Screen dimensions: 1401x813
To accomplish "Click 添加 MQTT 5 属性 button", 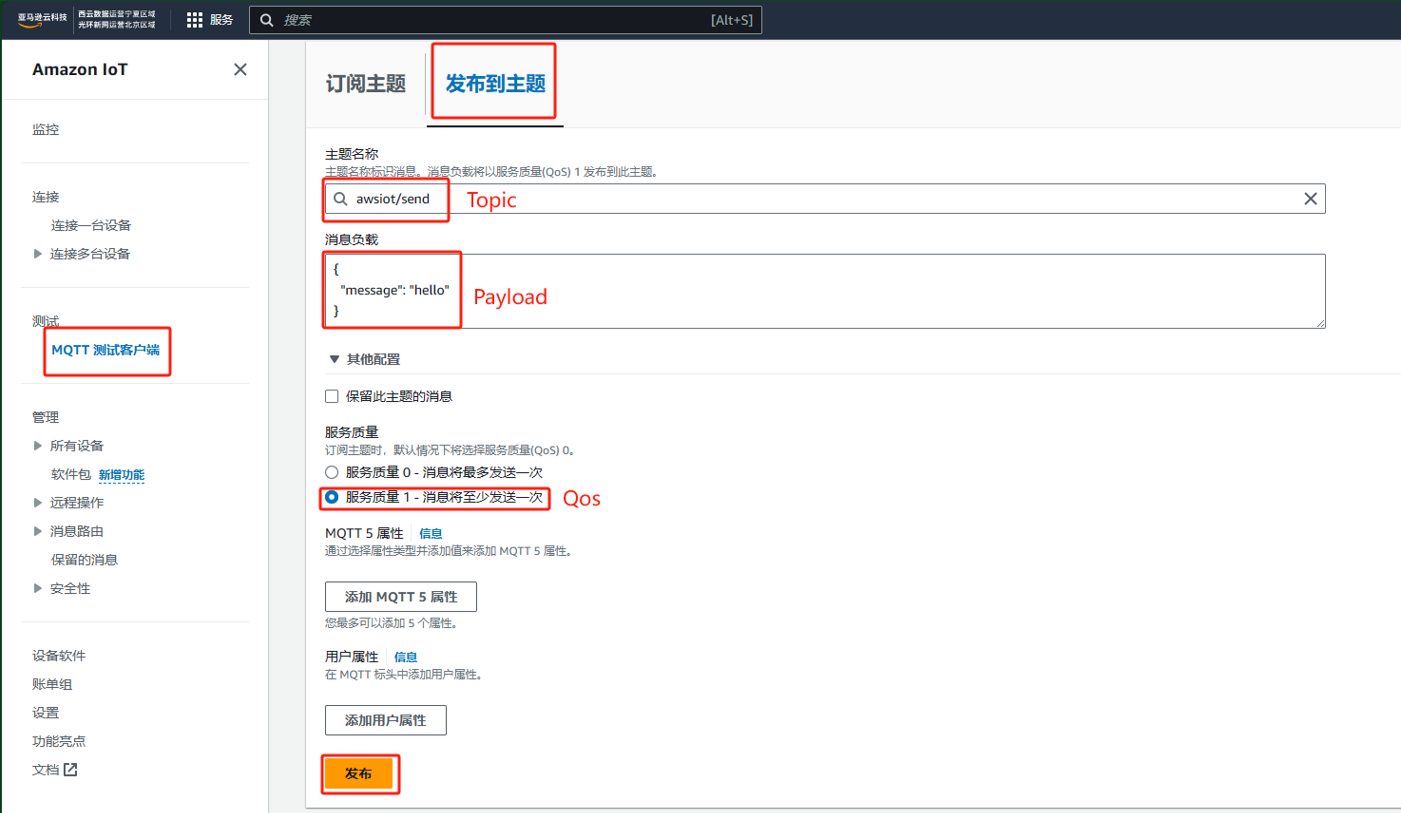I will point(401,597).
